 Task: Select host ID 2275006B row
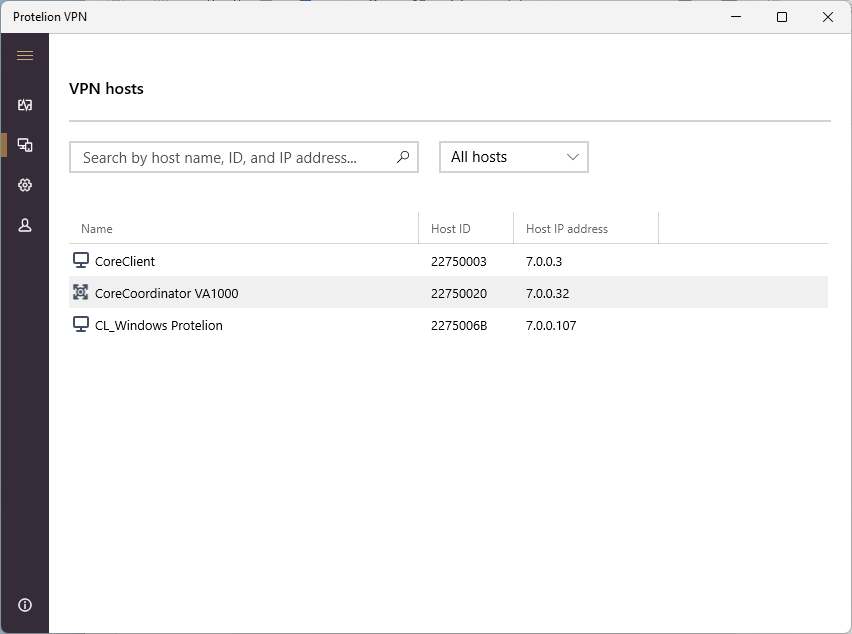point(459,325)
